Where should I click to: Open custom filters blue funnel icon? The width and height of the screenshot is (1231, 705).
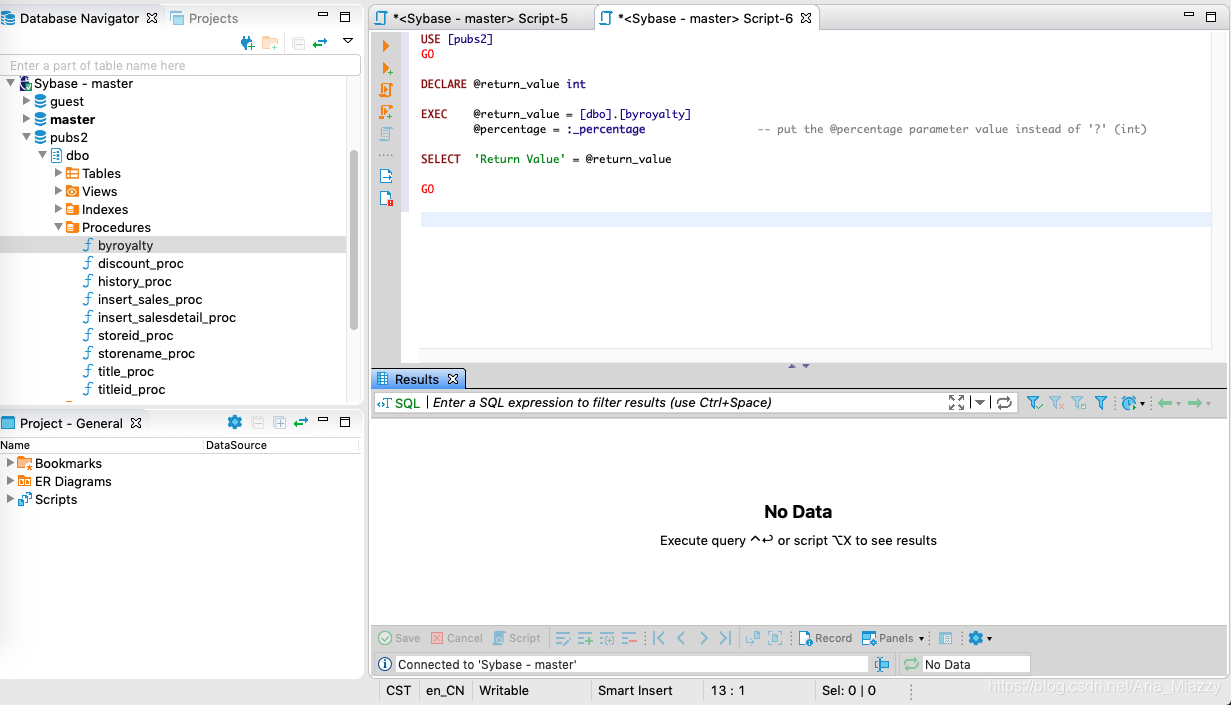click(x=1101, y=403)
